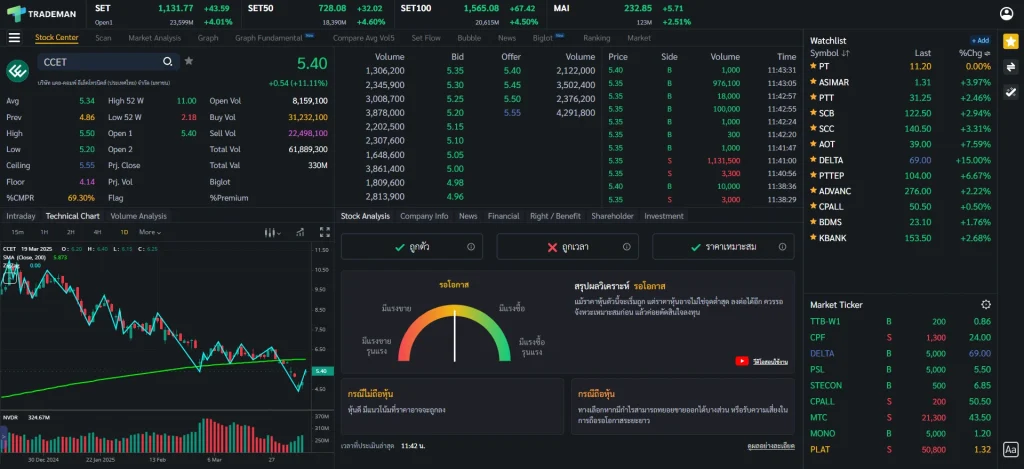Expand the More timeframe dropdown
The width and height of the screenshot is (1024, 469).
click(x=149, y=232)
